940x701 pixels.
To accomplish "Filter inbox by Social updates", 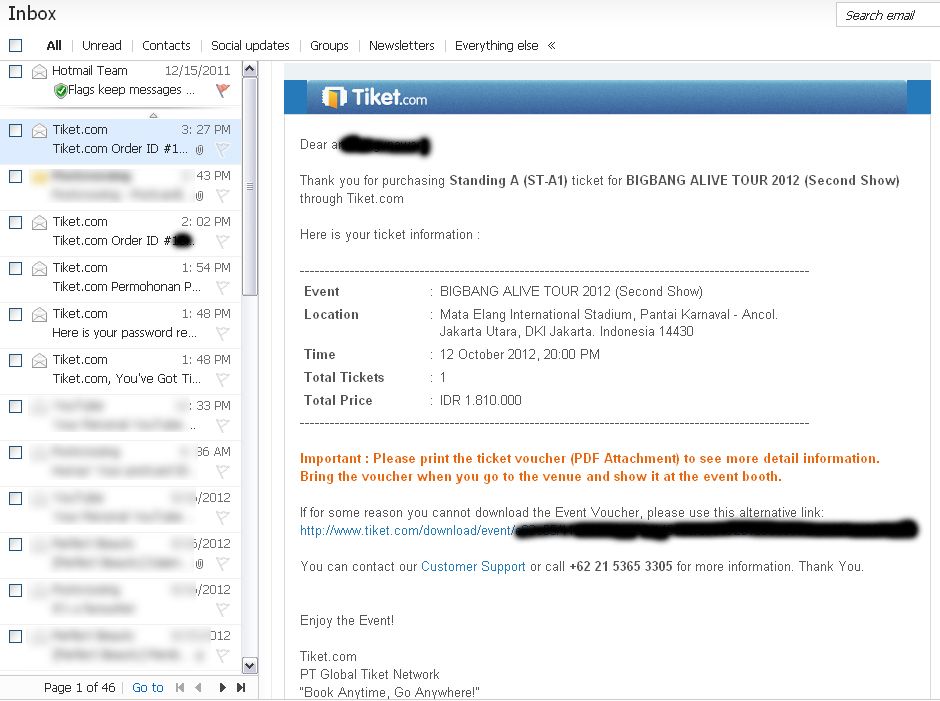I will pyautogui.click(x=250, y=46).
